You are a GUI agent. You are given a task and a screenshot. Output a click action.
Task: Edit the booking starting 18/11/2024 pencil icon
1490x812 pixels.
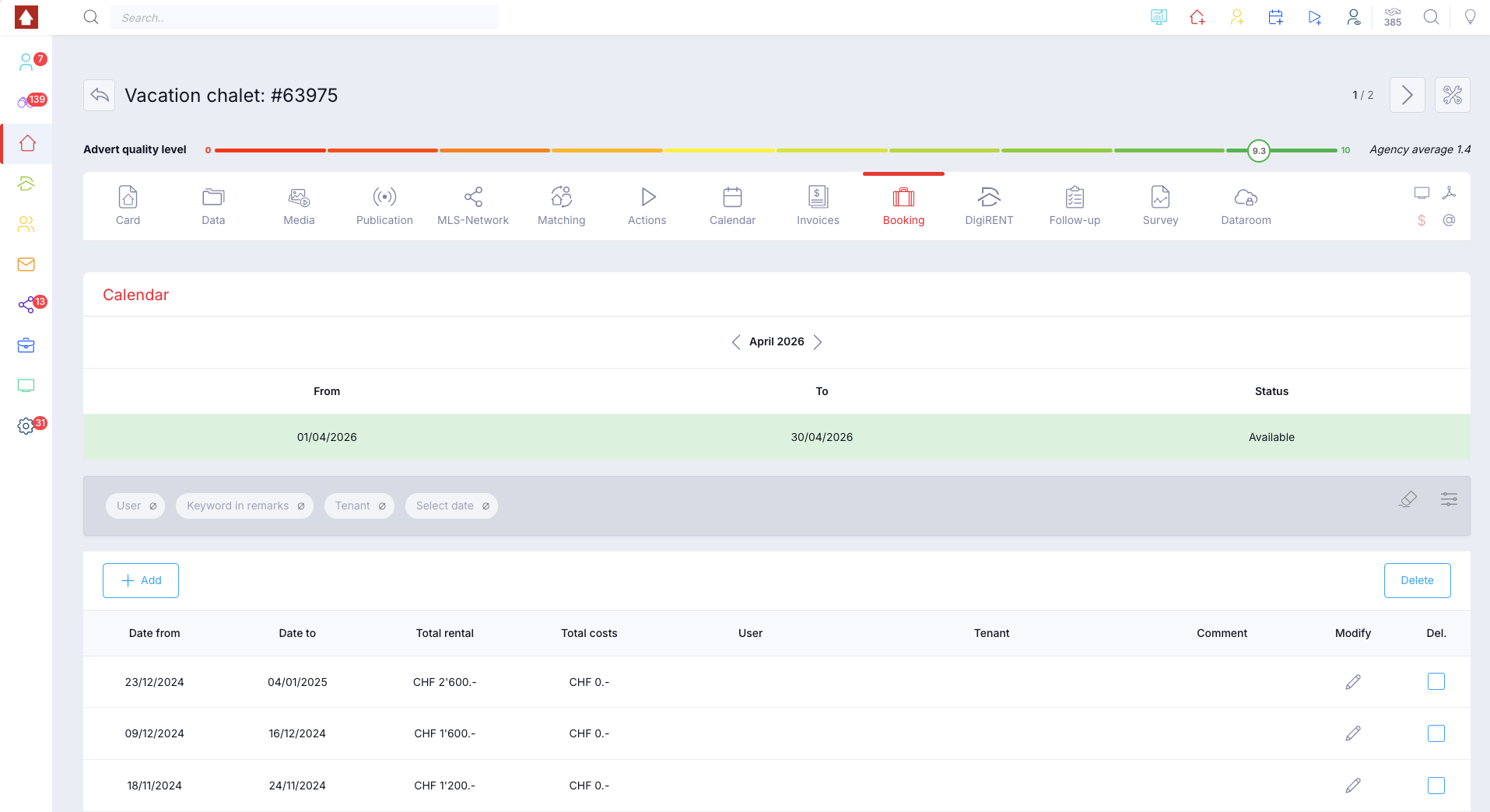(1353, 786)
